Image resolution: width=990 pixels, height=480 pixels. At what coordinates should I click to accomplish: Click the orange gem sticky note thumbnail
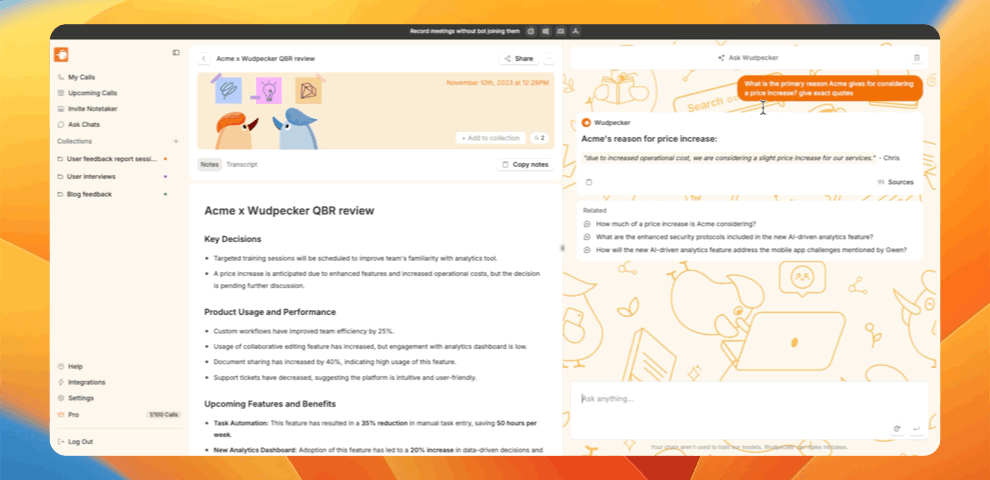tap(308, 90)
